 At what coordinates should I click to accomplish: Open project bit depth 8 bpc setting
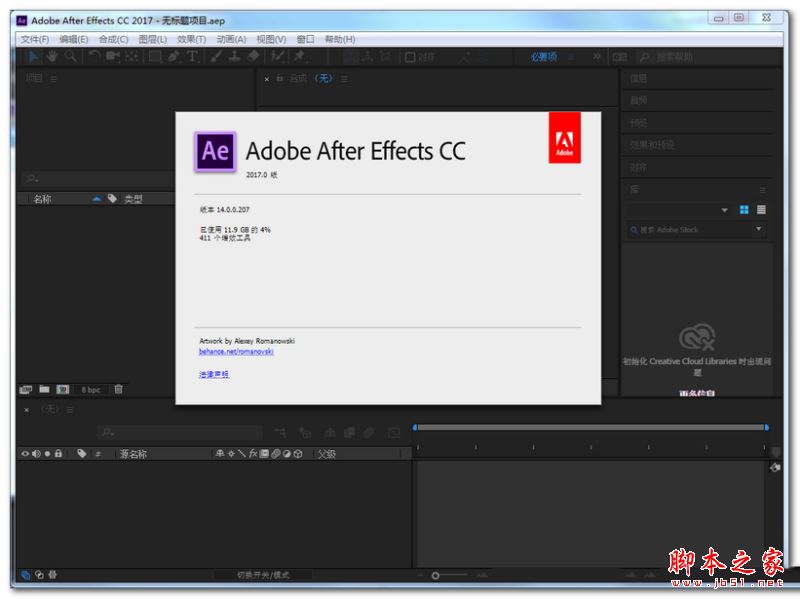[91, 390]
